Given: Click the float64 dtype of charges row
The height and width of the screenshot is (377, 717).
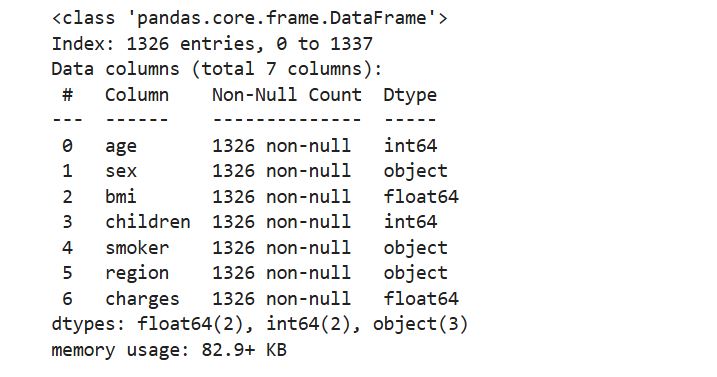Looking at the screenshot, I should [421, 298].
